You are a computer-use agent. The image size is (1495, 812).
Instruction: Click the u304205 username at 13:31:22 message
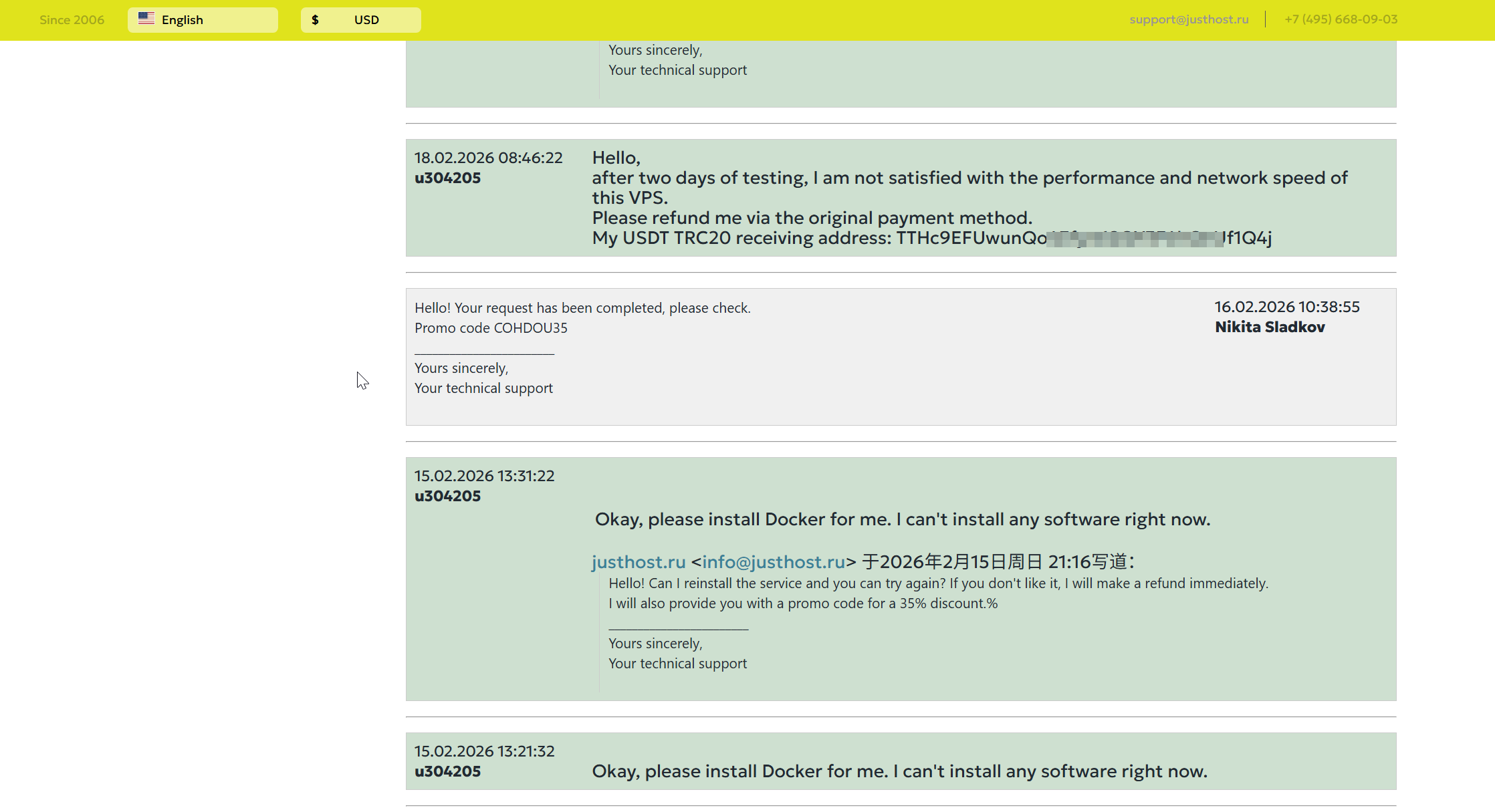coord(447,496)
